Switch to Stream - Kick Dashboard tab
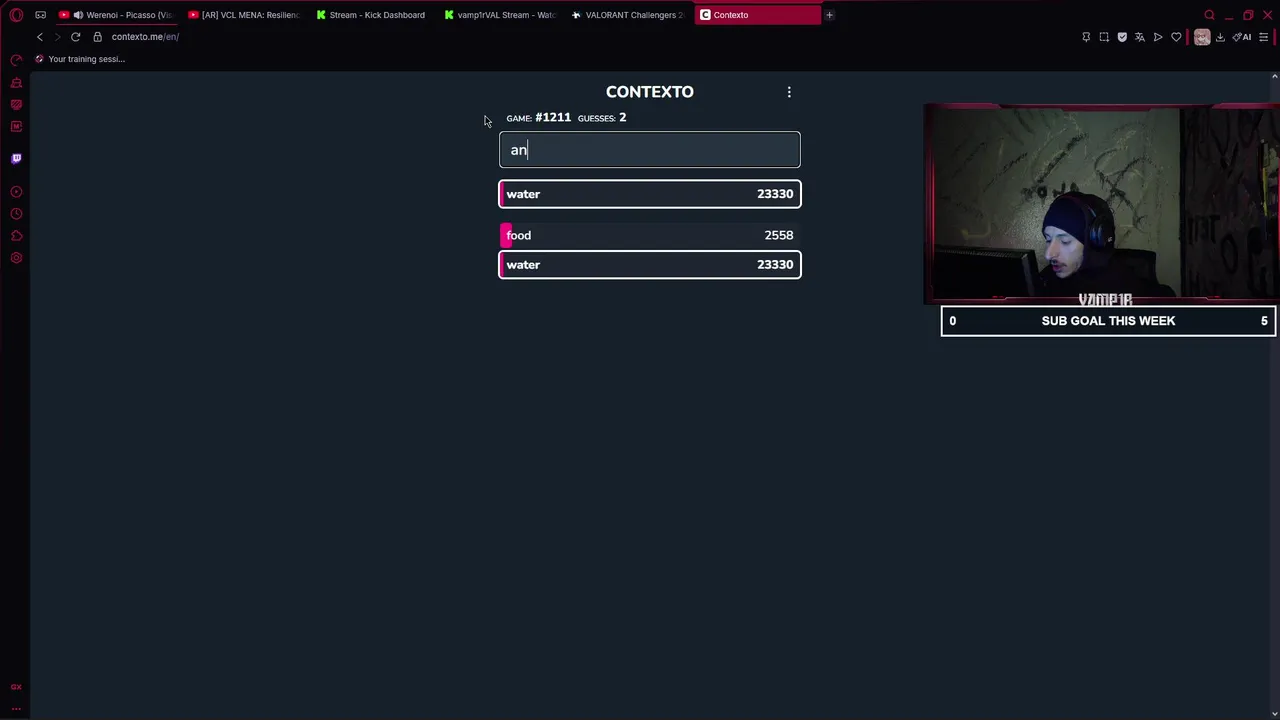Viewport: 1280px width, 720px height. pyautogui.click(x=372, y=15)
